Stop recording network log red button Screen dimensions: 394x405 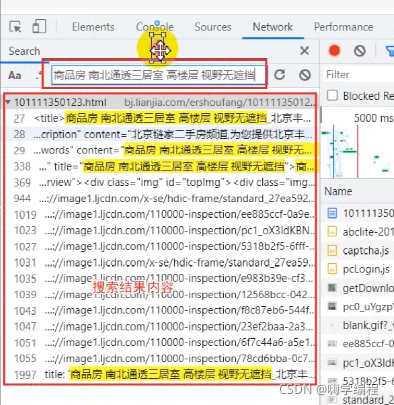[334, 51]
